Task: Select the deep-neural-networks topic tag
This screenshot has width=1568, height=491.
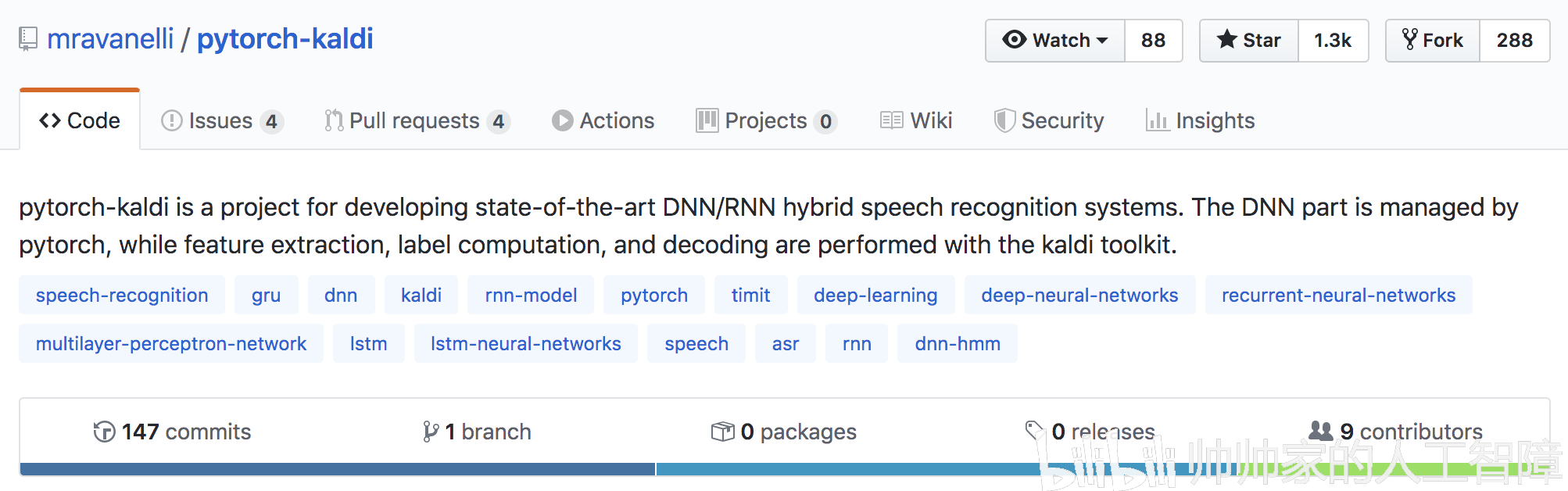Action: click(x=1079, y=295)
